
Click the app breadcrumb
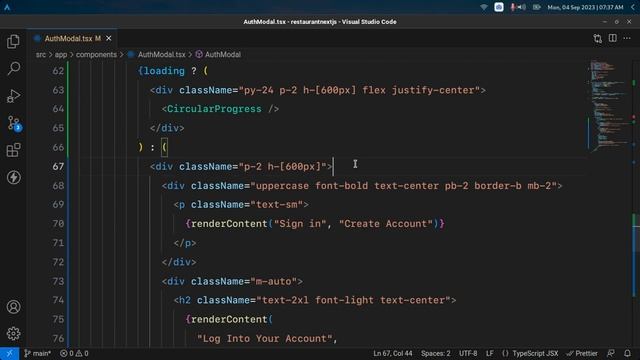[x=61, y=54]
